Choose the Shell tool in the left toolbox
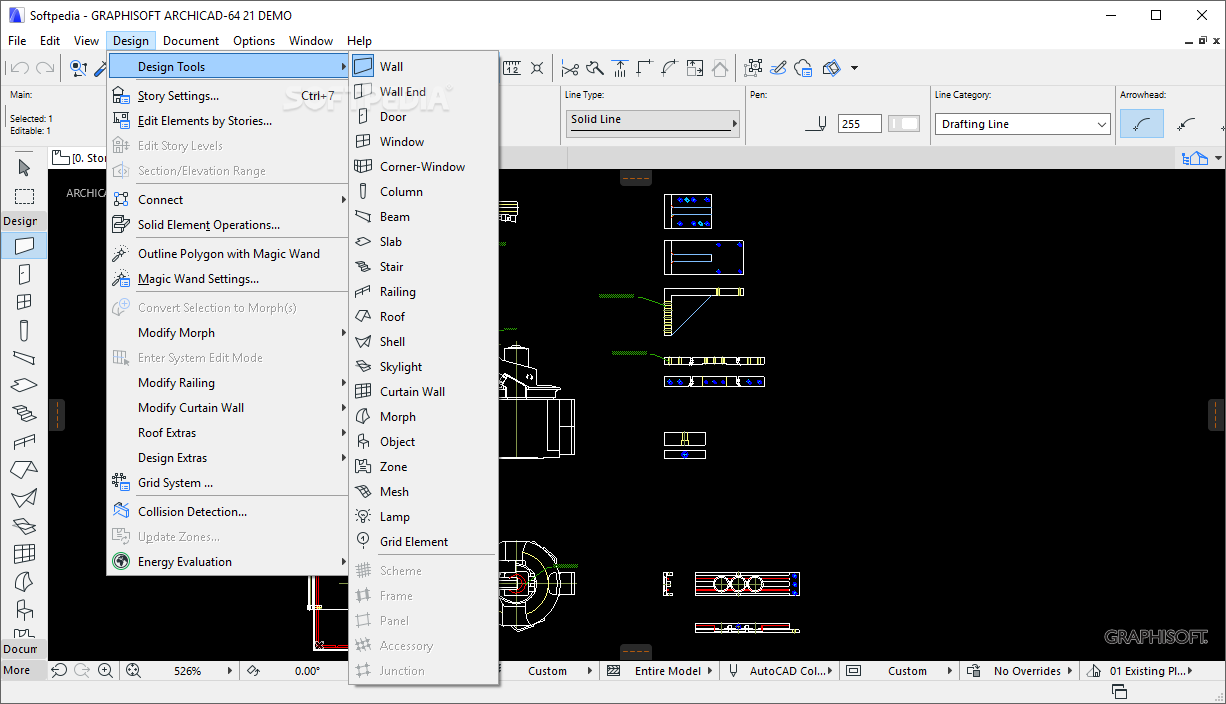 pos(24,497)
